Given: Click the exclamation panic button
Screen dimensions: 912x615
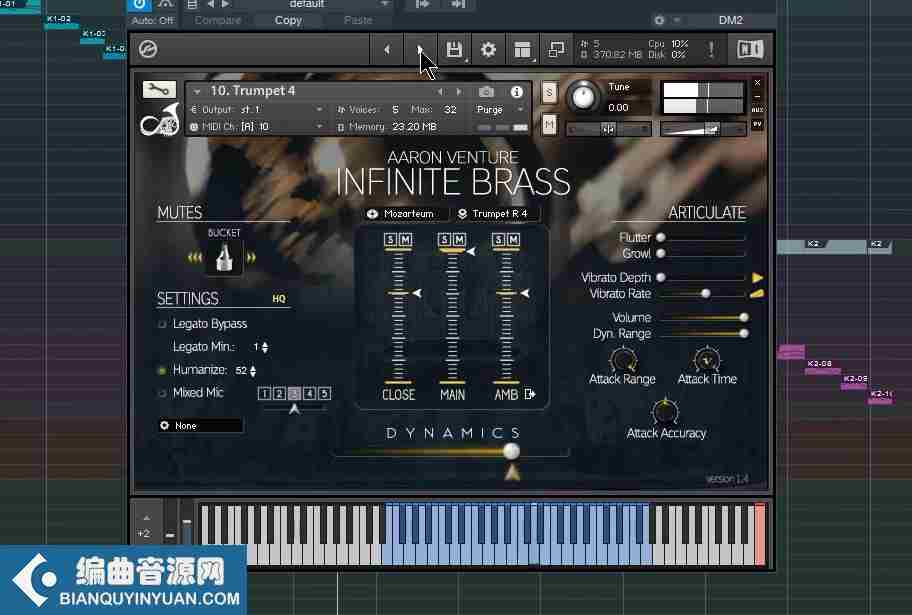Looking at the screenshot, I should point(711,49).
